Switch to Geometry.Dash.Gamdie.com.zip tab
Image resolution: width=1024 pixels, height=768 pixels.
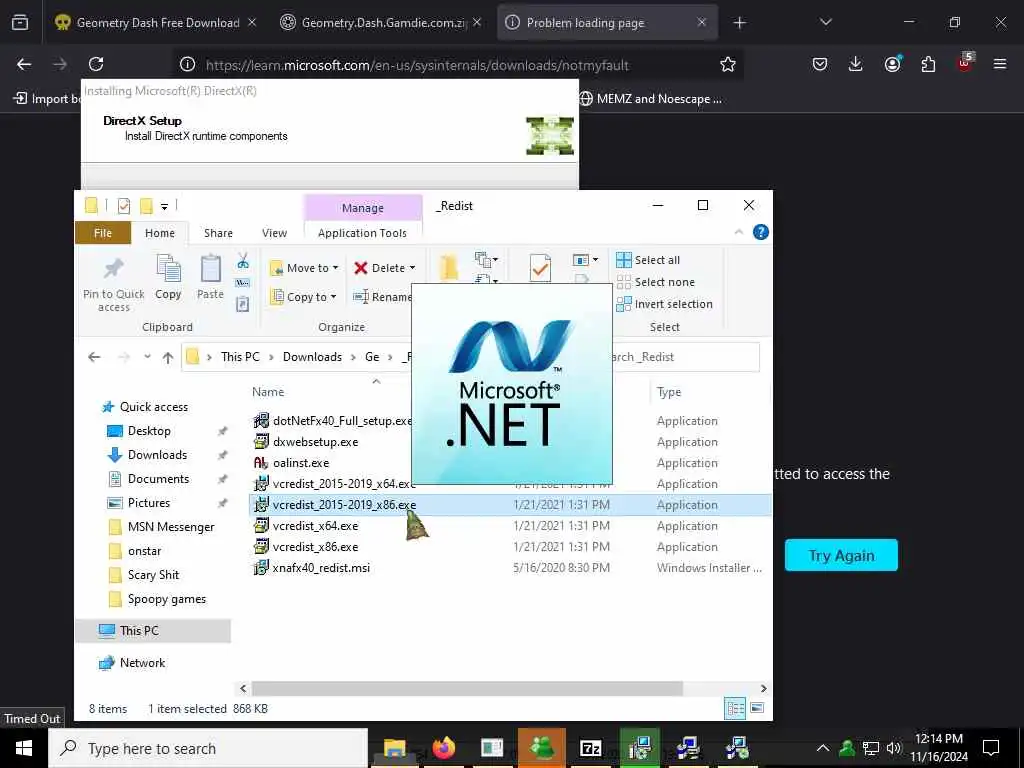(x=382, y=22)
